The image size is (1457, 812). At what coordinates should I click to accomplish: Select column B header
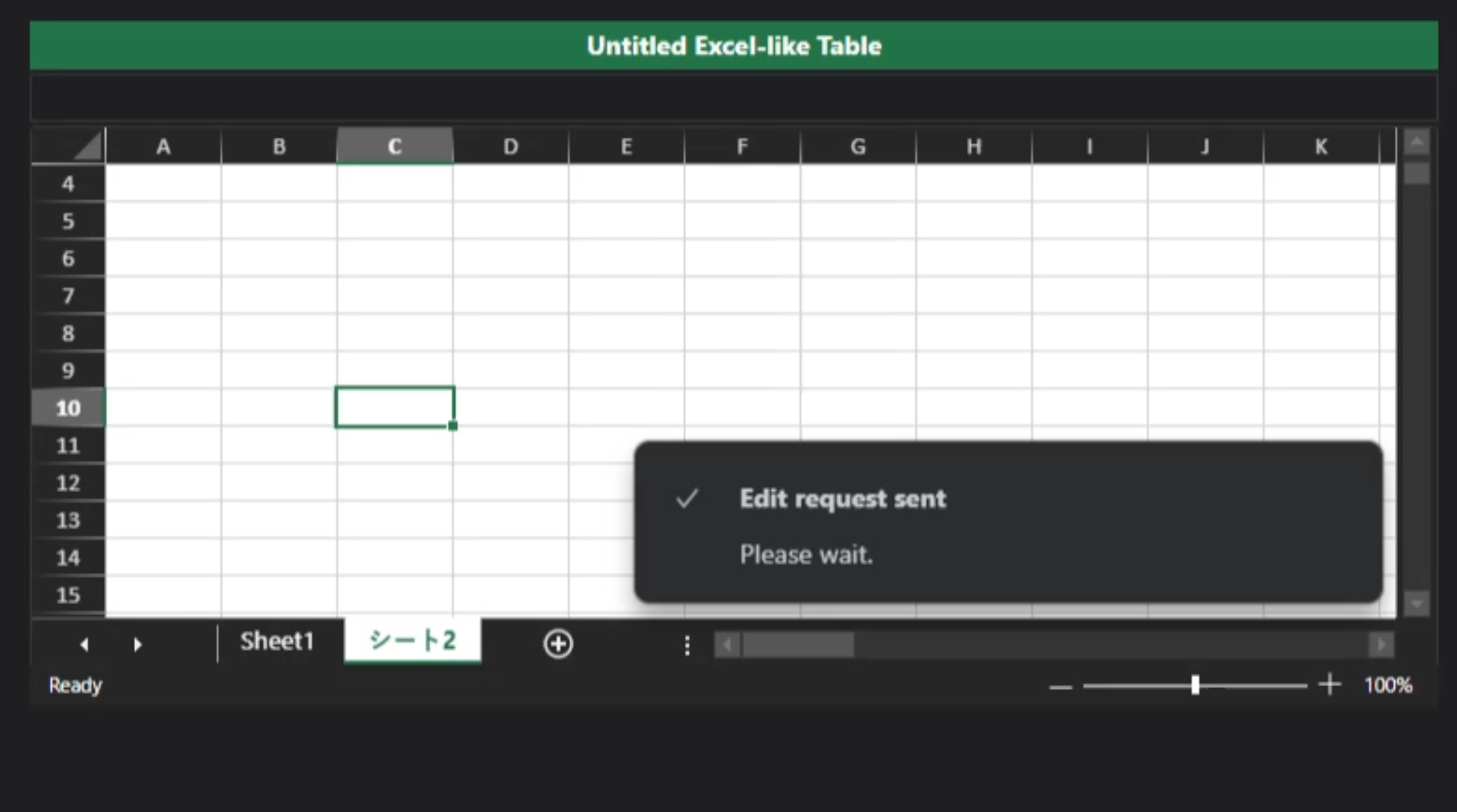coord(279,147)
